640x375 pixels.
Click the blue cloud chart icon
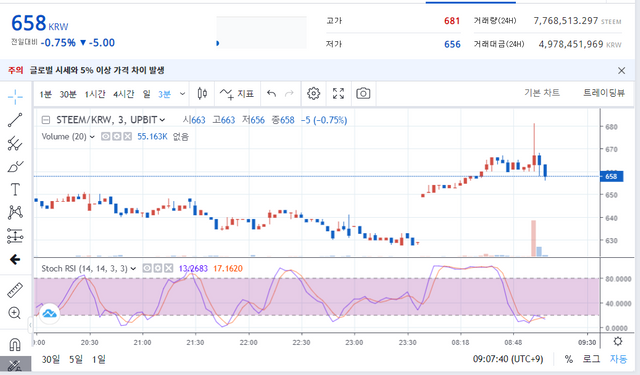pos(50,313)
